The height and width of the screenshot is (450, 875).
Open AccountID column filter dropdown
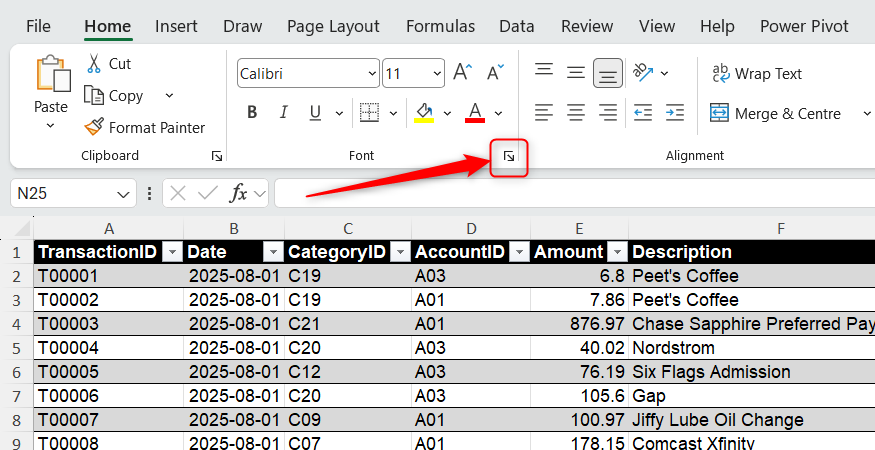coord(520,253)
